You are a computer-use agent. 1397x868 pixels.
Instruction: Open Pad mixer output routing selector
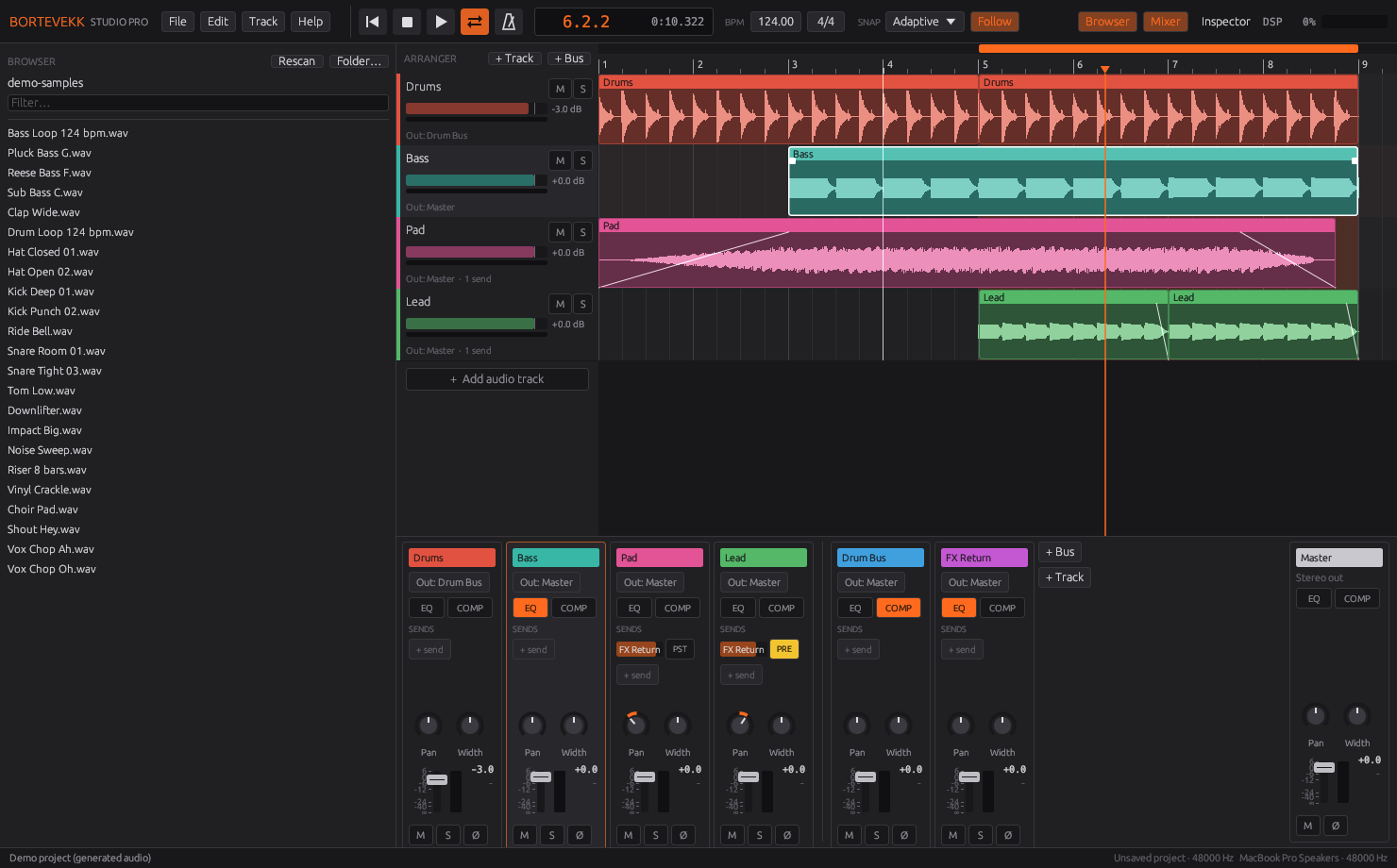pyautogui.click(x=650, y=583)
